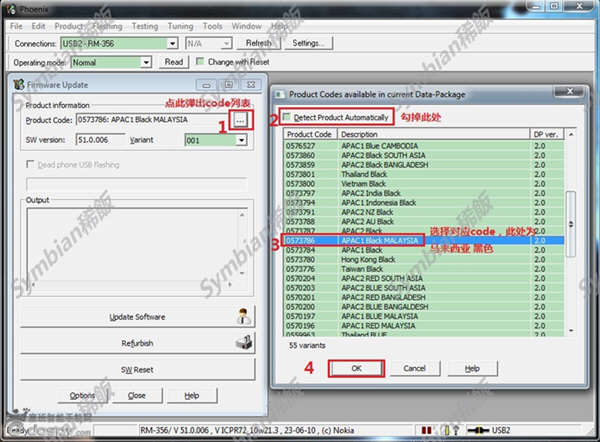Click the product list scrollbar thumb
600x442 pixels.
pyautogui.click(x=571, y=224)
